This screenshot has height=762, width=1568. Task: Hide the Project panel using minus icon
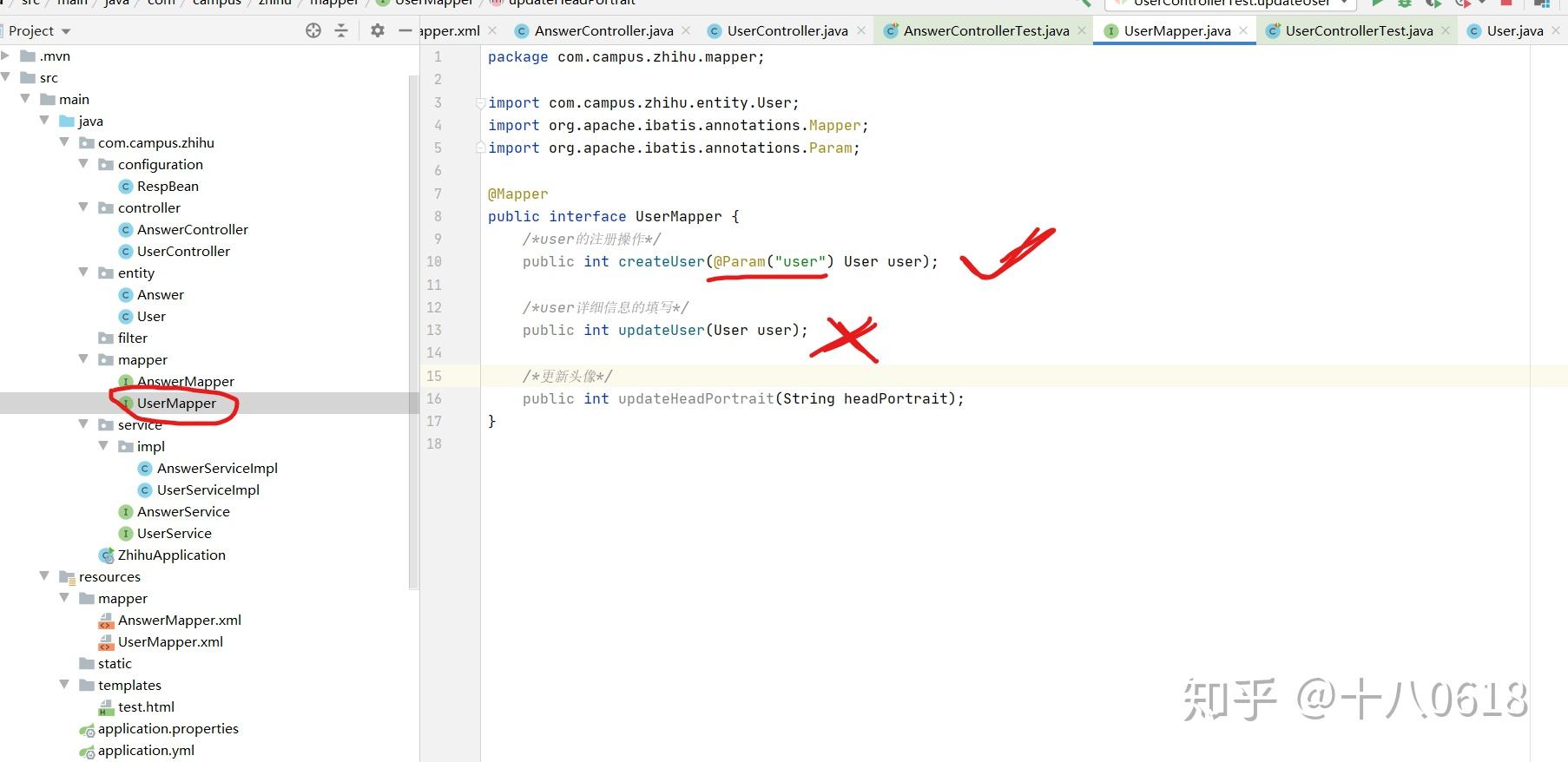[x=405, y=30]
